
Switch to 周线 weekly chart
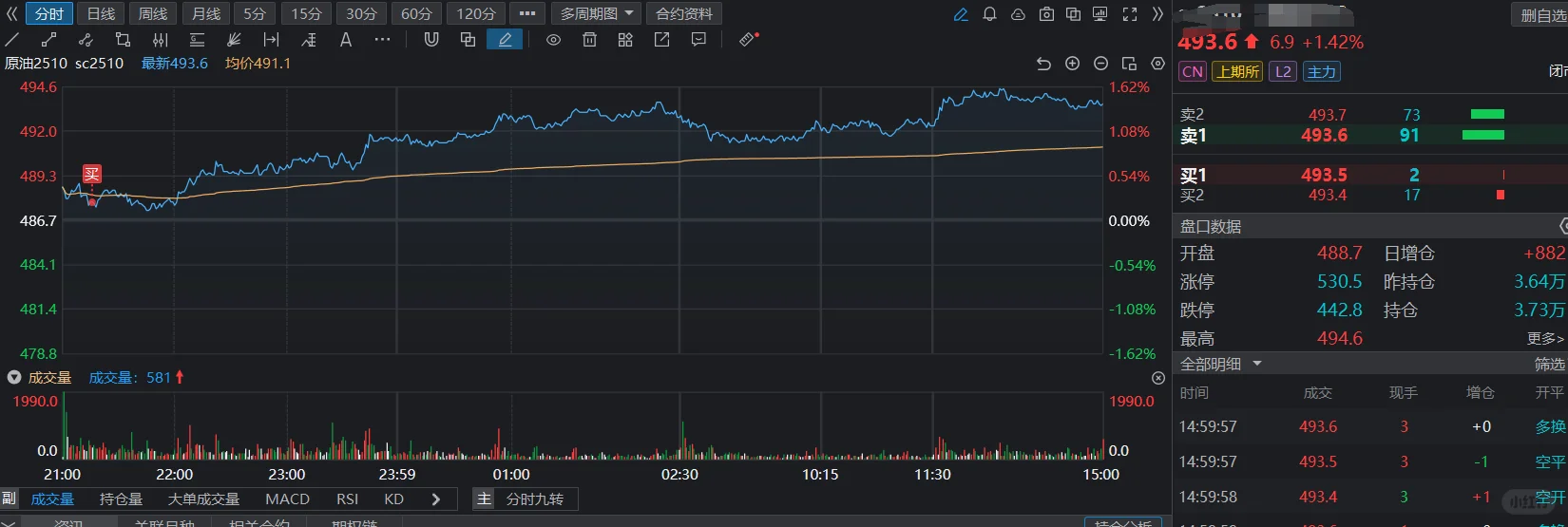coord(153,14)
